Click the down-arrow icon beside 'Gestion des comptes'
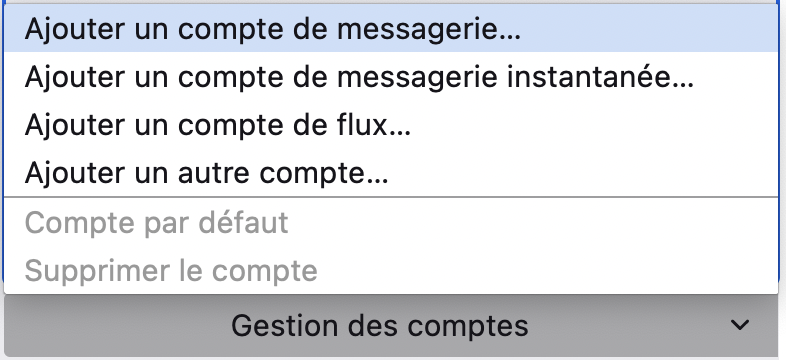The width and height of the screenshot is (786, 360). point(740,325)
